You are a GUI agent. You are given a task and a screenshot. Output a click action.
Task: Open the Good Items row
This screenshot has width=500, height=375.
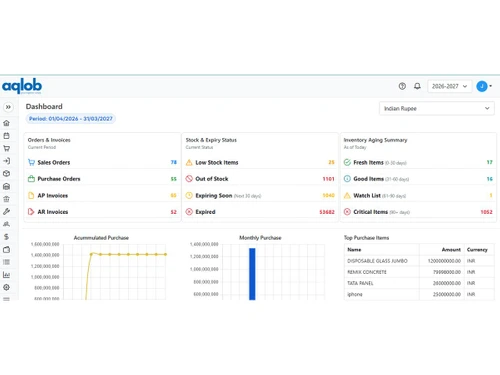coord(418,179)
